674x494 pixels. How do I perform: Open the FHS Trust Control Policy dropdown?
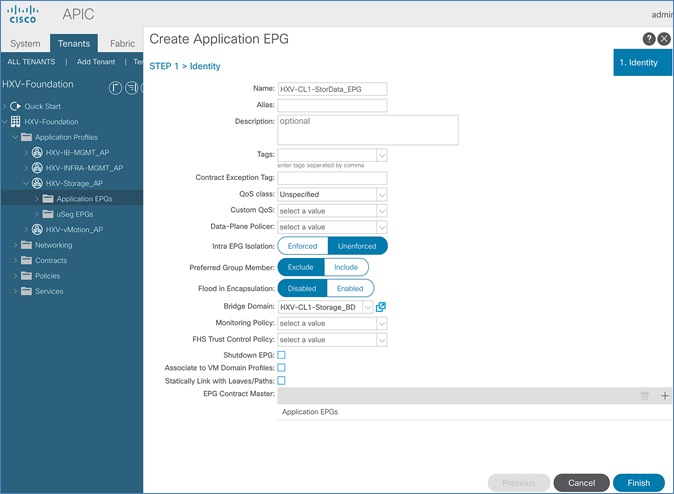tap(382, 340)
